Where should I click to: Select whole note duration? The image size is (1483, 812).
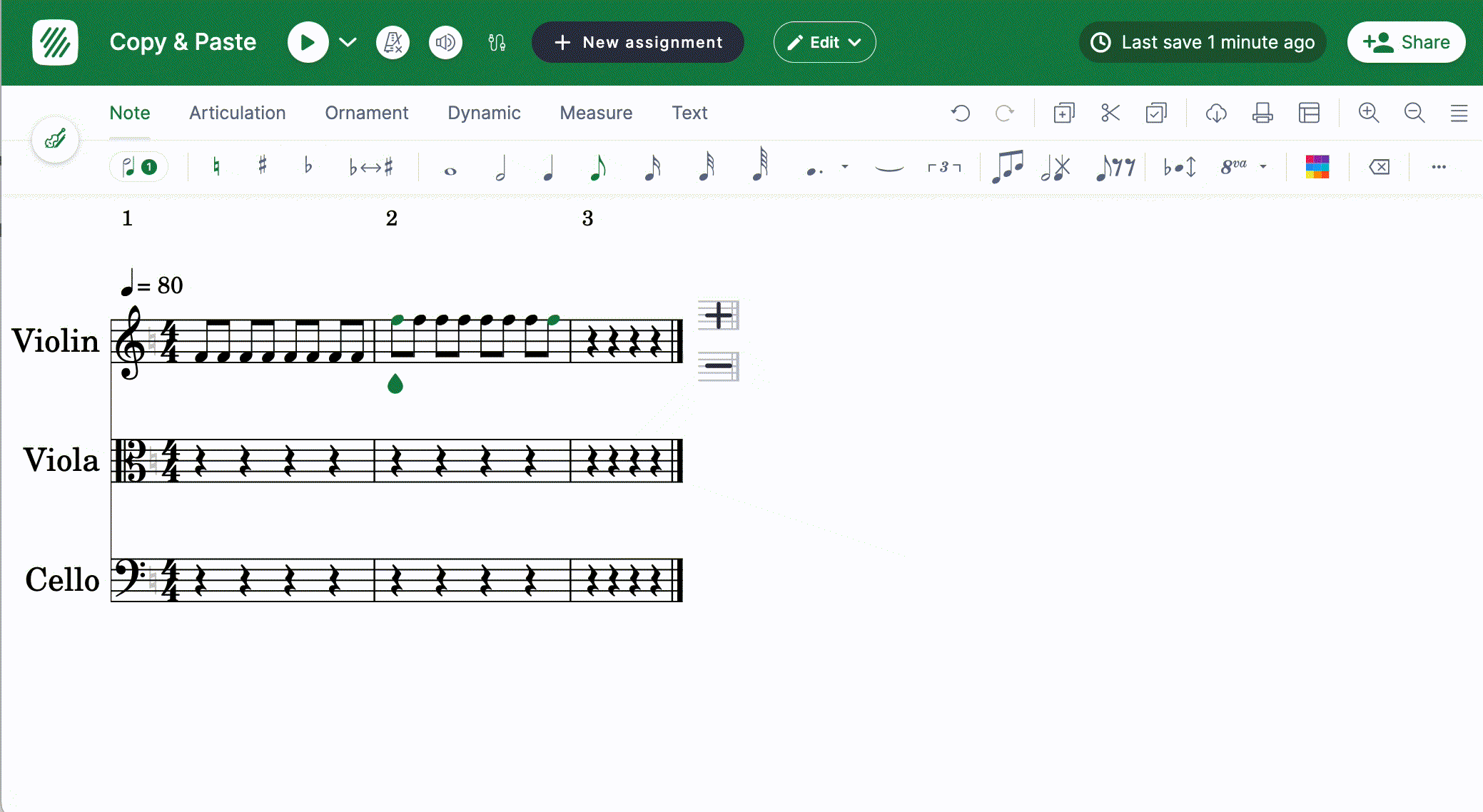pos(450,171)
